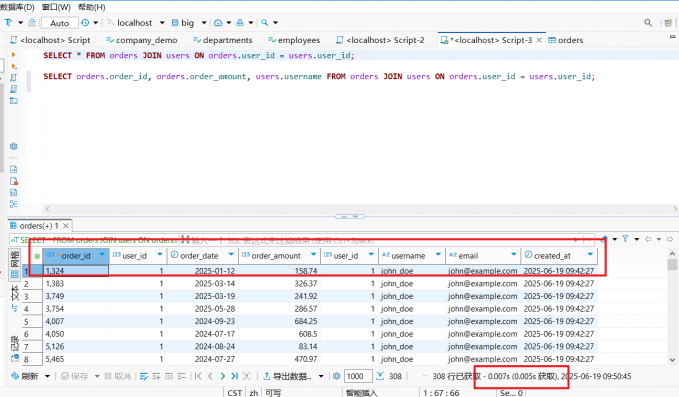Jump to the last result page
The image size is (679, 397).
coord(234,376)
